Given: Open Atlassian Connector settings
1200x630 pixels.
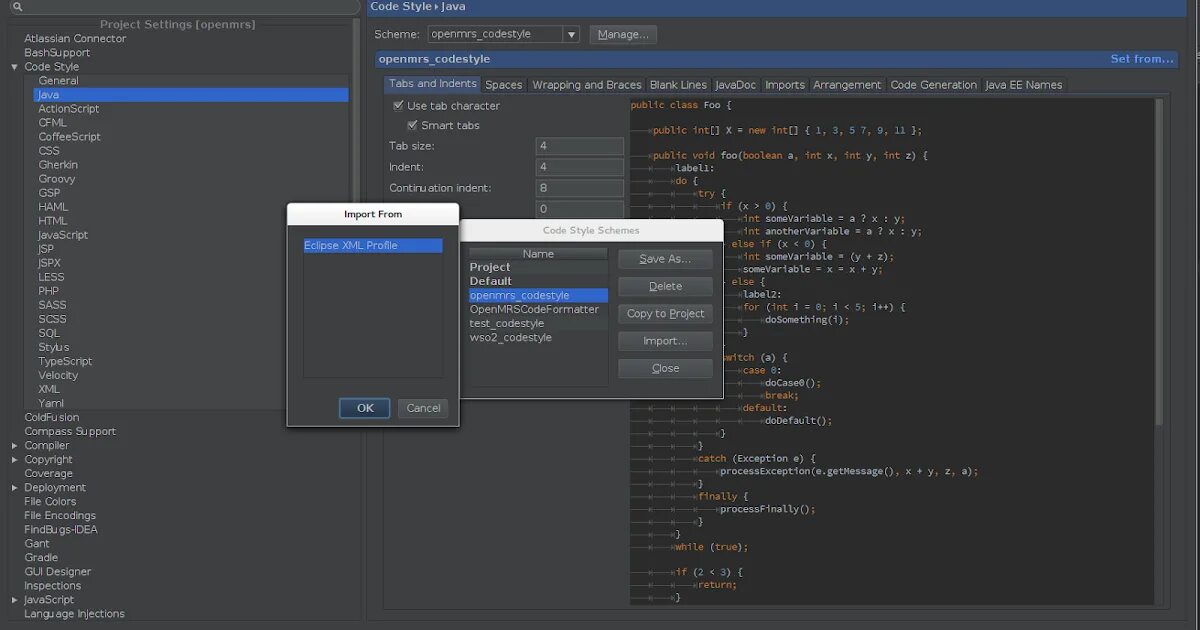Looking at the screenshot, I should coord(75,39).
